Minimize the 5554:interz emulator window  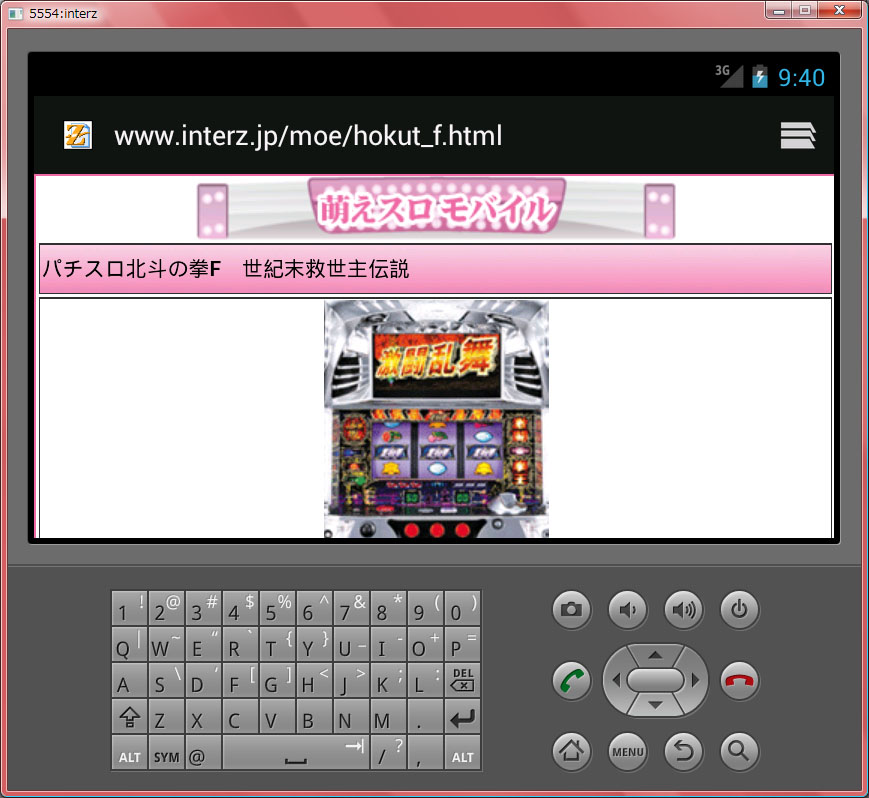[x=780, y=10]
